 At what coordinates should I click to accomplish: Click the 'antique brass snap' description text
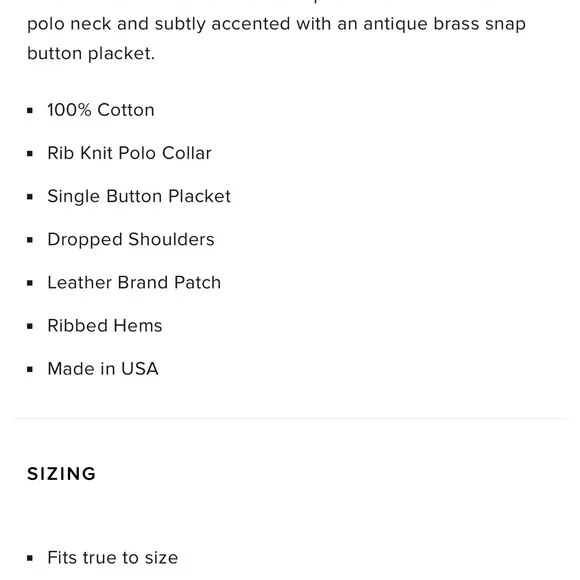pos(444,24)
